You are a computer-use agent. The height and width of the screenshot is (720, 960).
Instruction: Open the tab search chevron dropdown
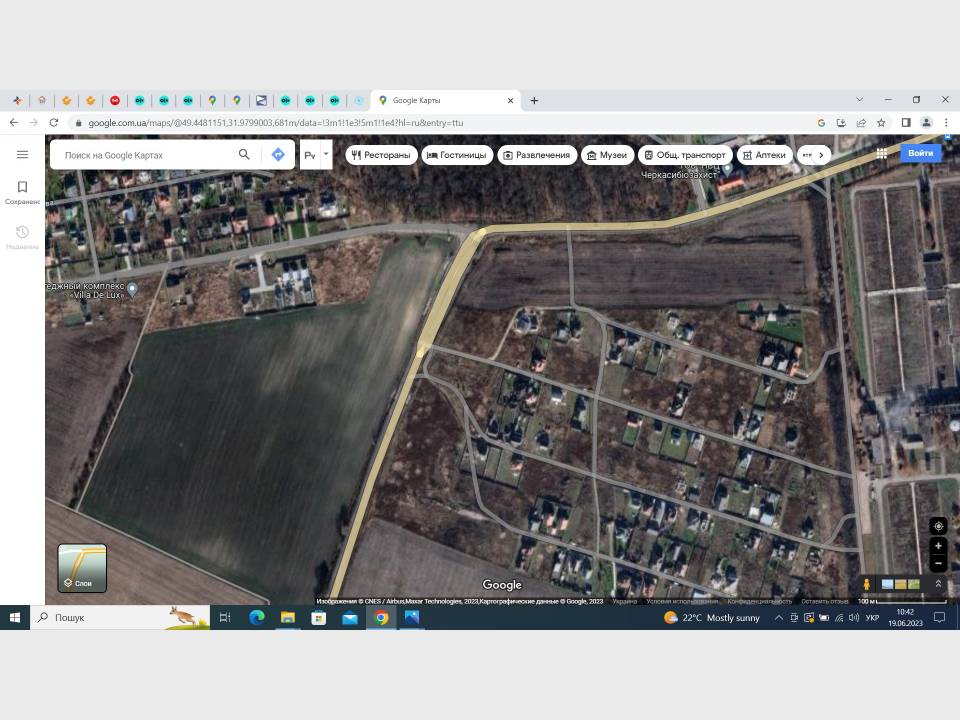(x=860, y=99)
